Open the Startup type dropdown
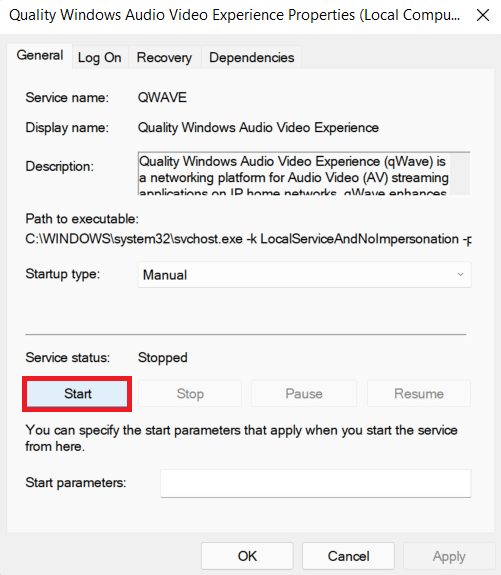 pyautogui.click(x=304, y=275)
